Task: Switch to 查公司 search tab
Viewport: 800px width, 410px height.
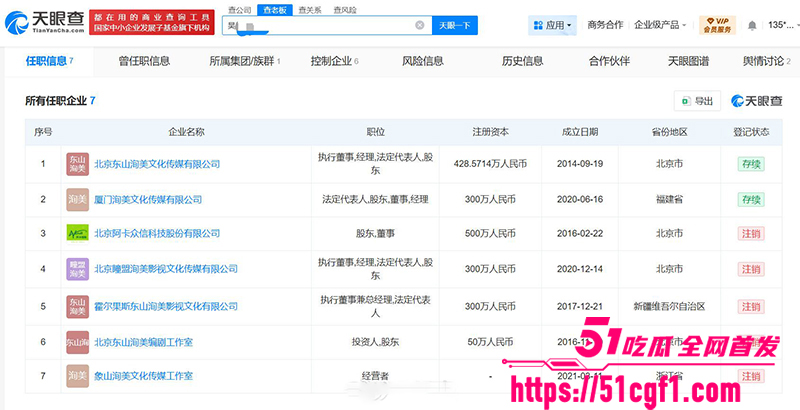Action: (239, 10)
